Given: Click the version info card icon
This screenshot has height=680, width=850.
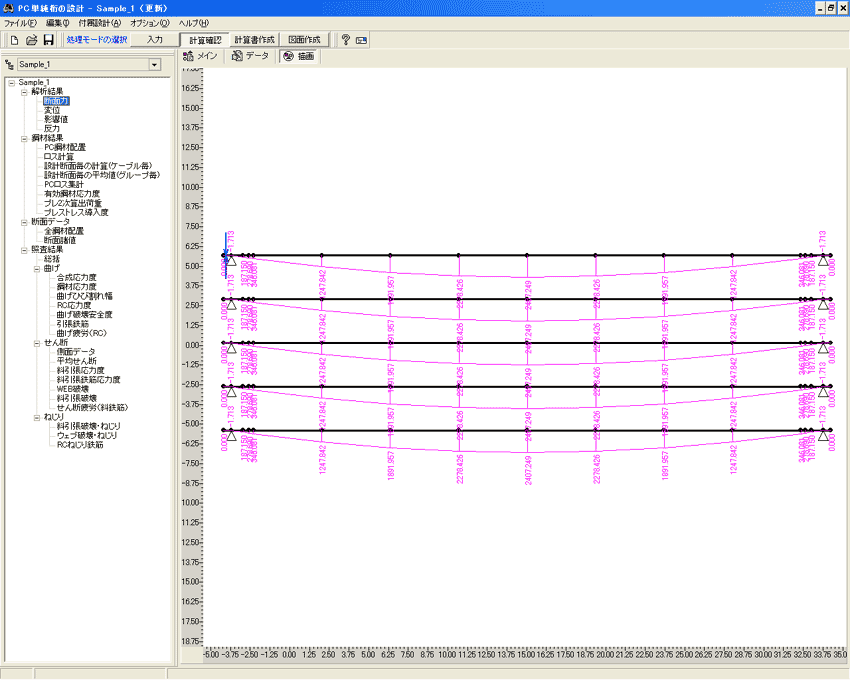Looking at the screenshot, I should point(361,40).
